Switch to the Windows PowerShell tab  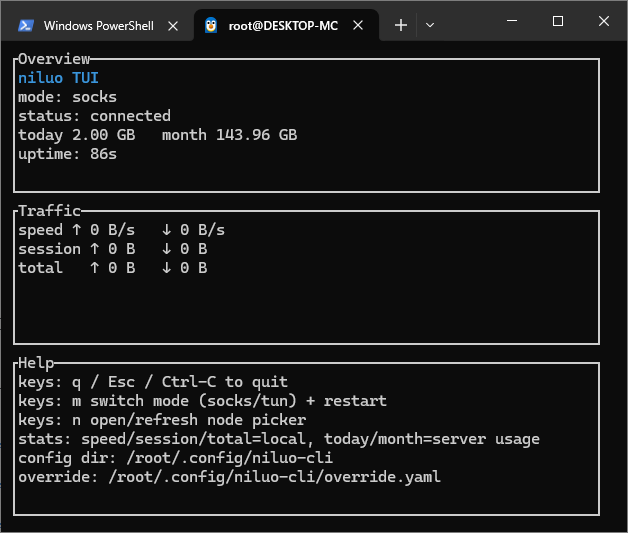click(x=98, y=26)
